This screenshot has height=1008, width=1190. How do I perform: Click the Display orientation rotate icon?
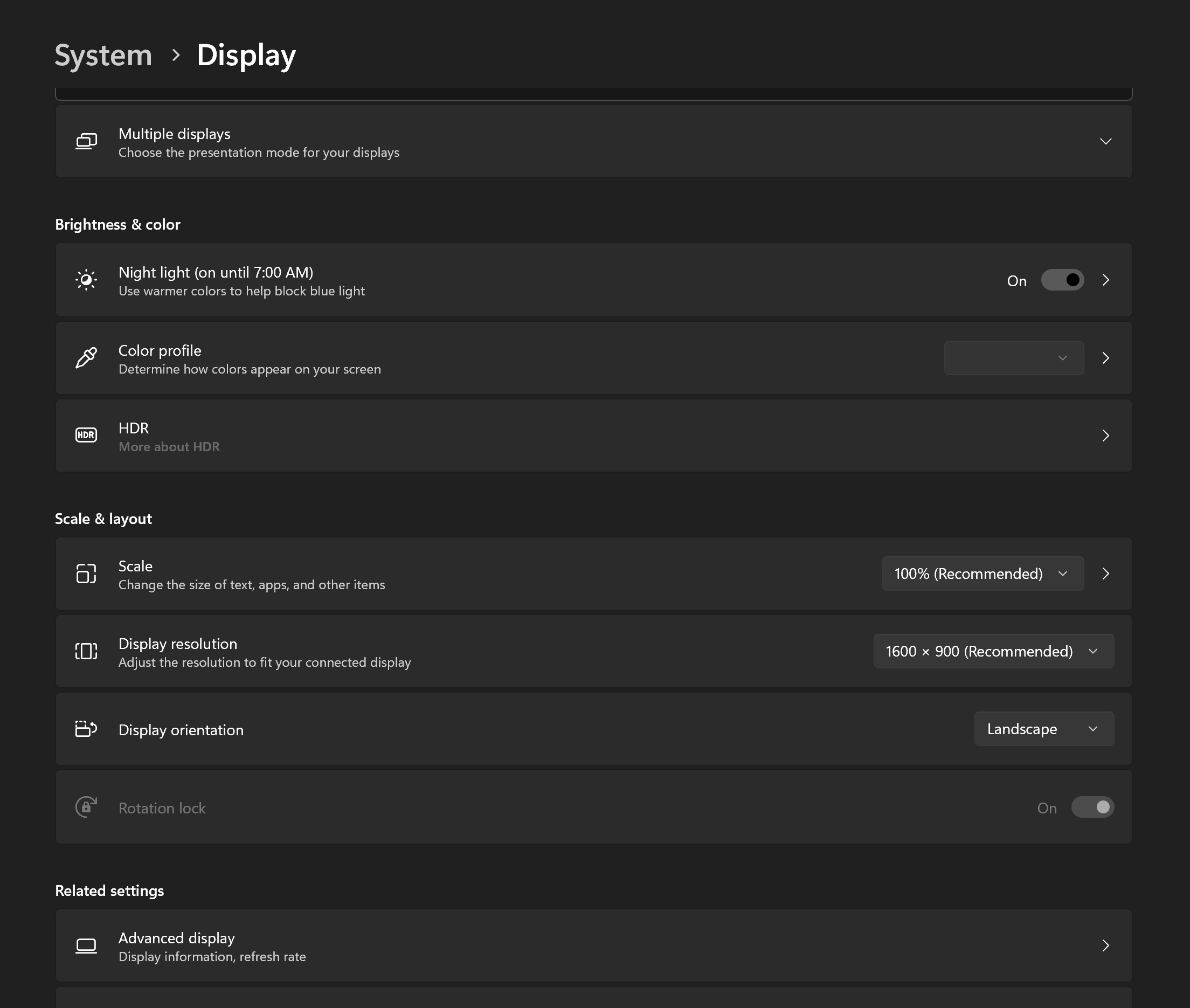[86, 729]
